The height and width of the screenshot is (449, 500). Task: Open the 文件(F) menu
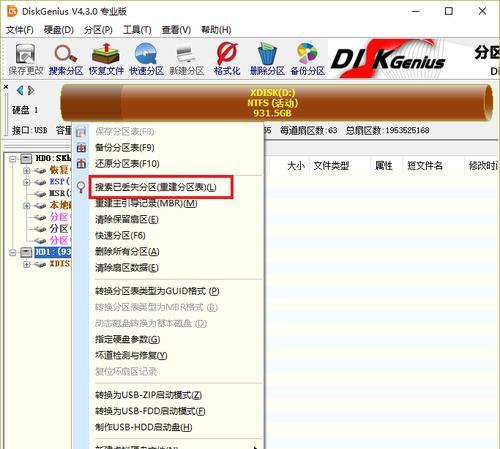click(20, 30)
